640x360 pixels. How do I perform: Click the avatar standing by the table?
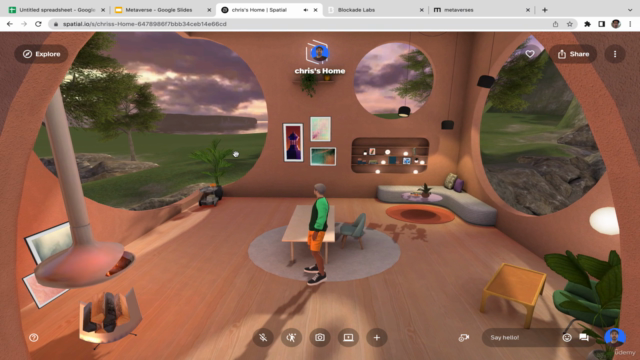coord(318,233)
